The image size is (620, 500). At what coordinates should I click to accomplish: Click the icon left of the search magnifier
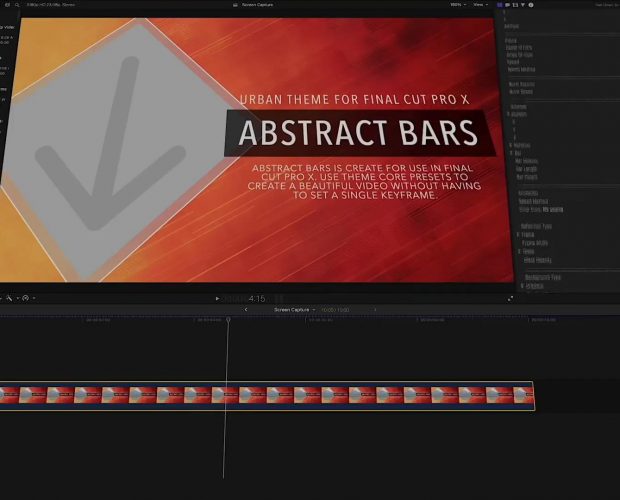coord(7,5)
